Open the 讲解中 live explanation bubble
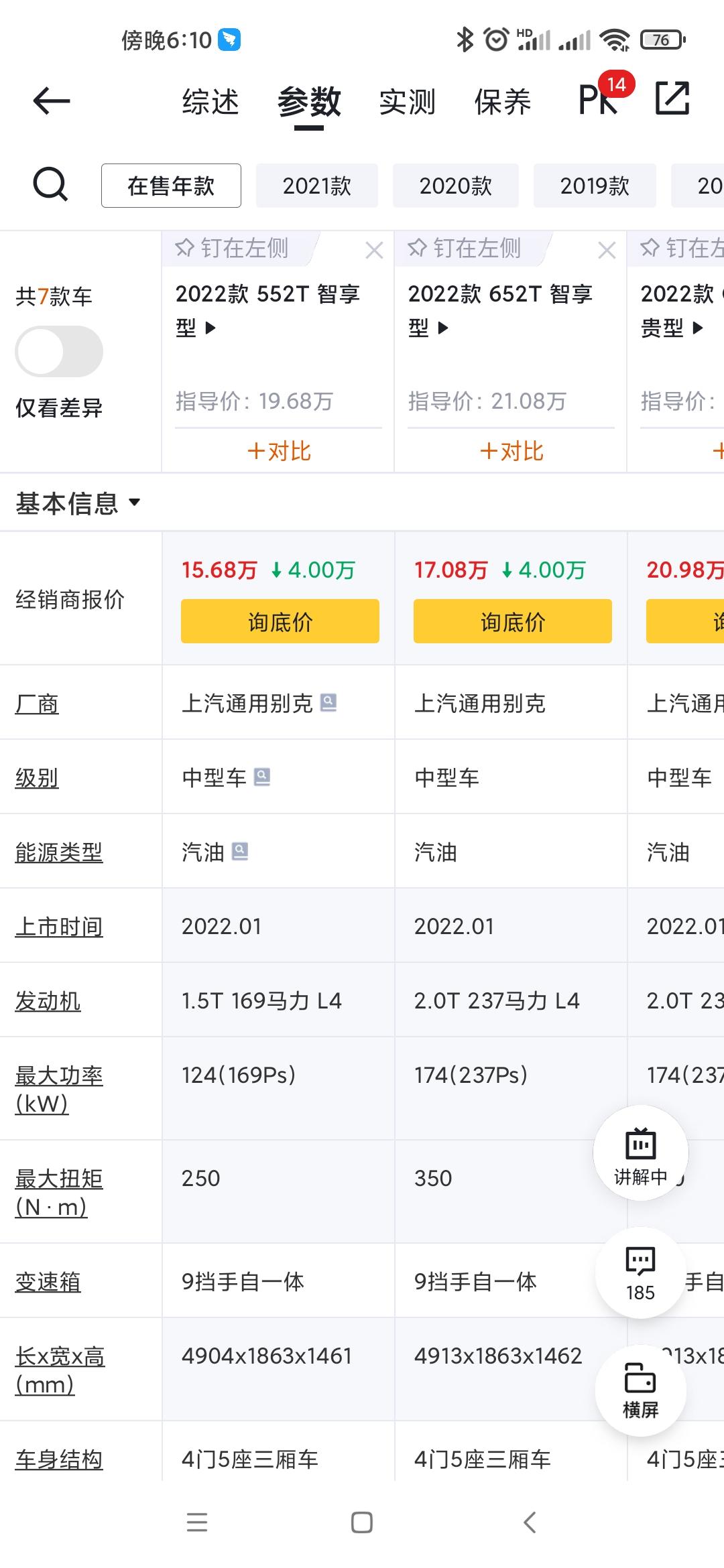The width and height of the screenshot is (724, 1568). (x=641, y=1153)
